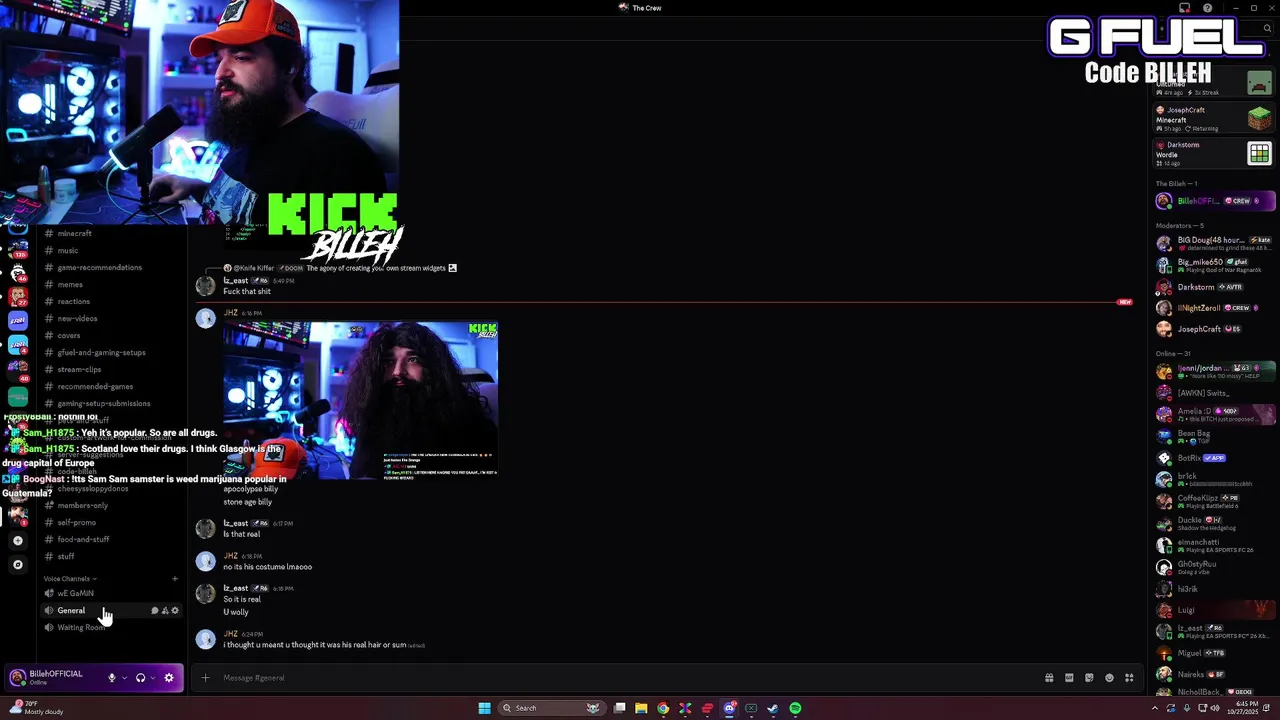The width and height of the screenshot is (1280, 720).
Task: Open File Explorer from the taskbar
Action: [x=641, y=708]
